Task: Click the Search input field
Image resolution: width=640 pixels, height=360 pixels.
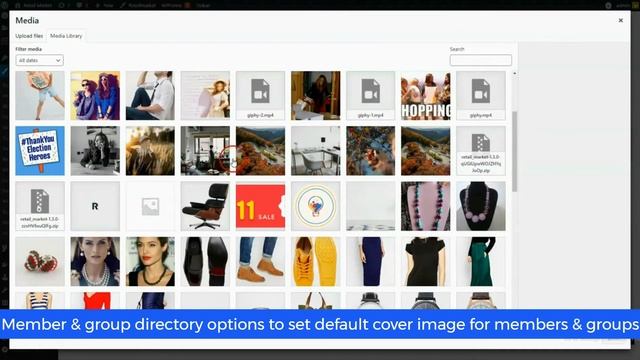Action: pyautogui.click(x=480, y=60)
